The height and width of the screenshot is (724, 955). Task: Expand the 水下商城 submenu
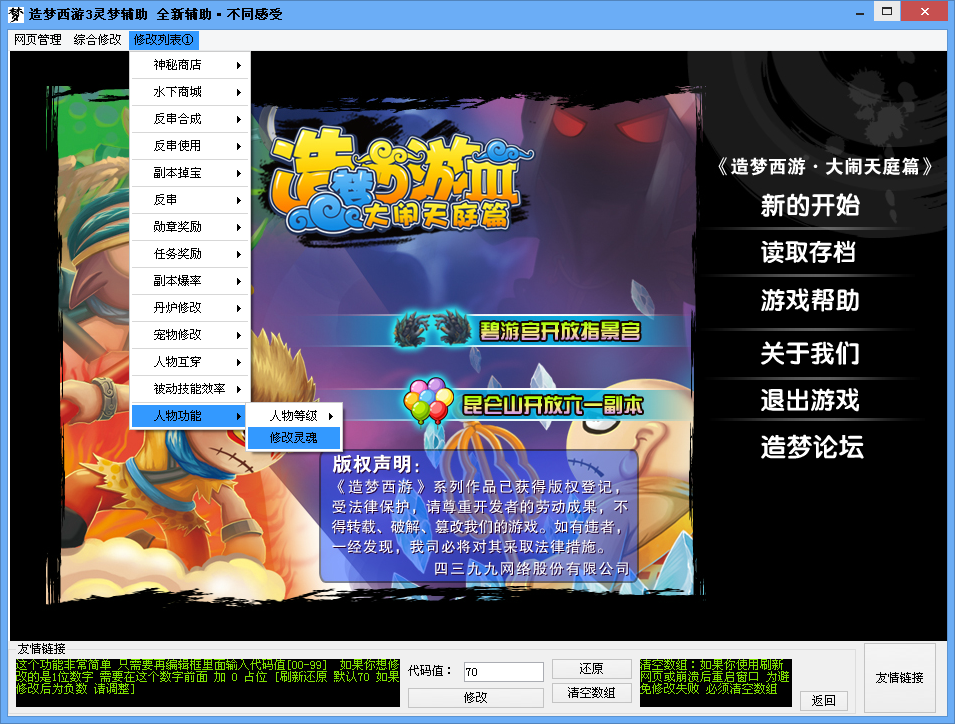pos(190,92)
